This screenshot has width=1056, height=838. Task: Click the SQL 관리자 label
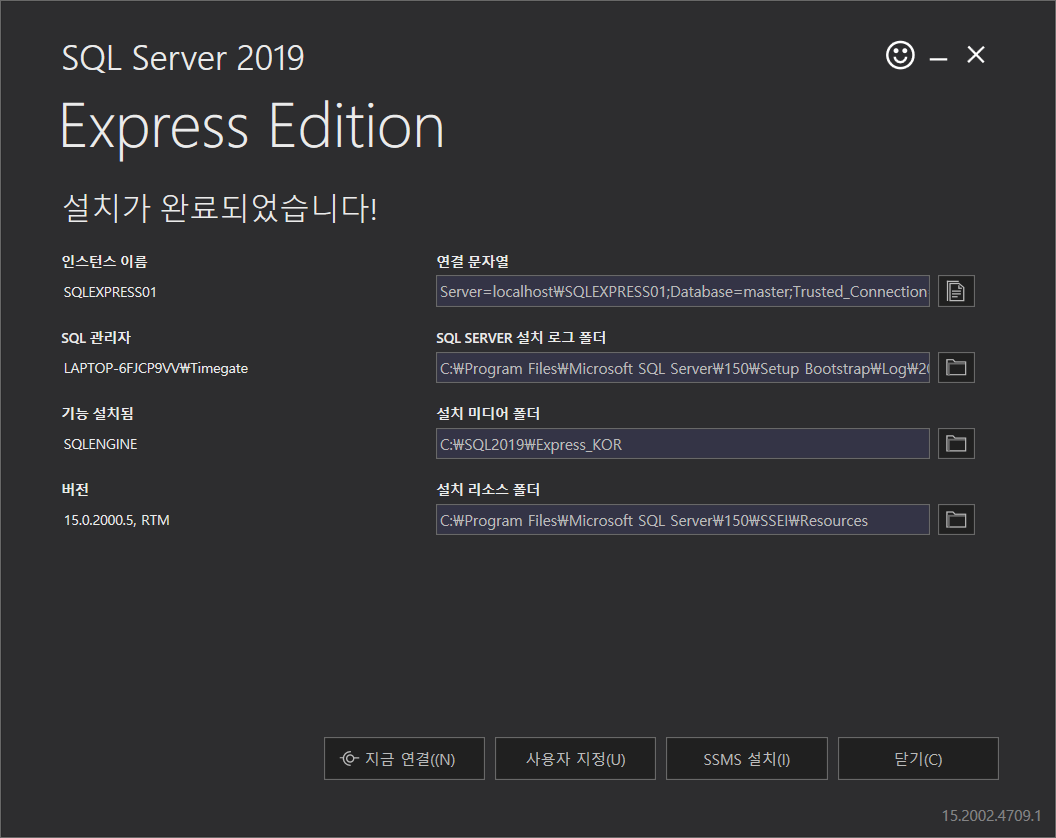(96, 337)
